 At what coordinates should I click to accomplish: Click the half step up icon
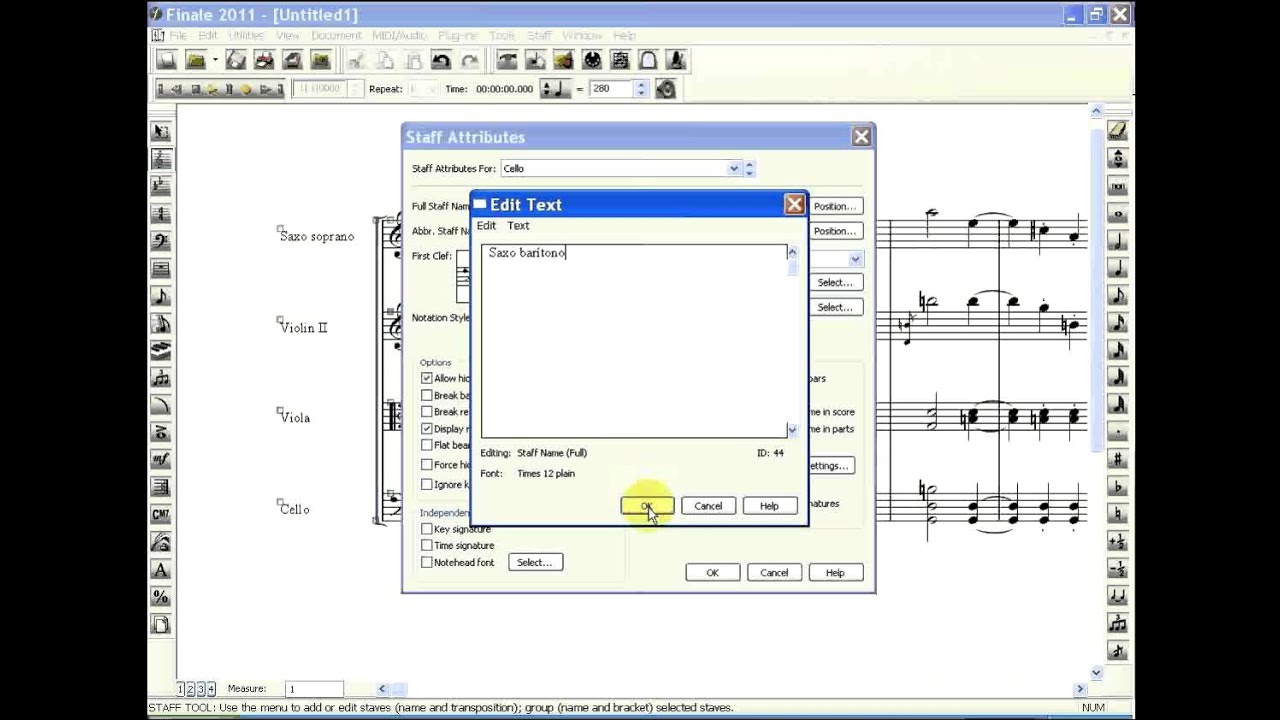pyautogui.click(x=1118, y=542)
